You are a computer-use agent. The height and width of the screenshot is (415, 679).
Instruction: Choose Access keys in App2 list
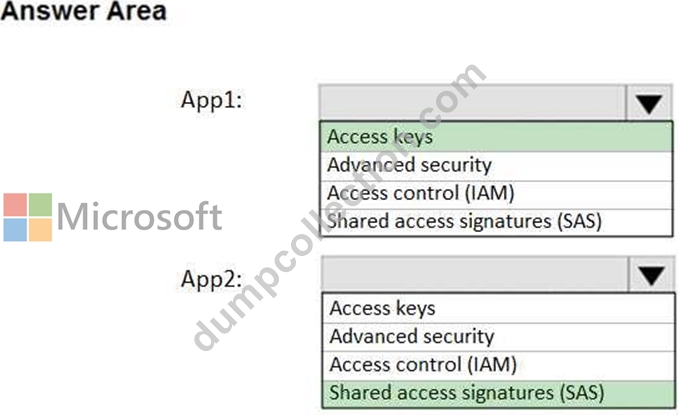498,308
